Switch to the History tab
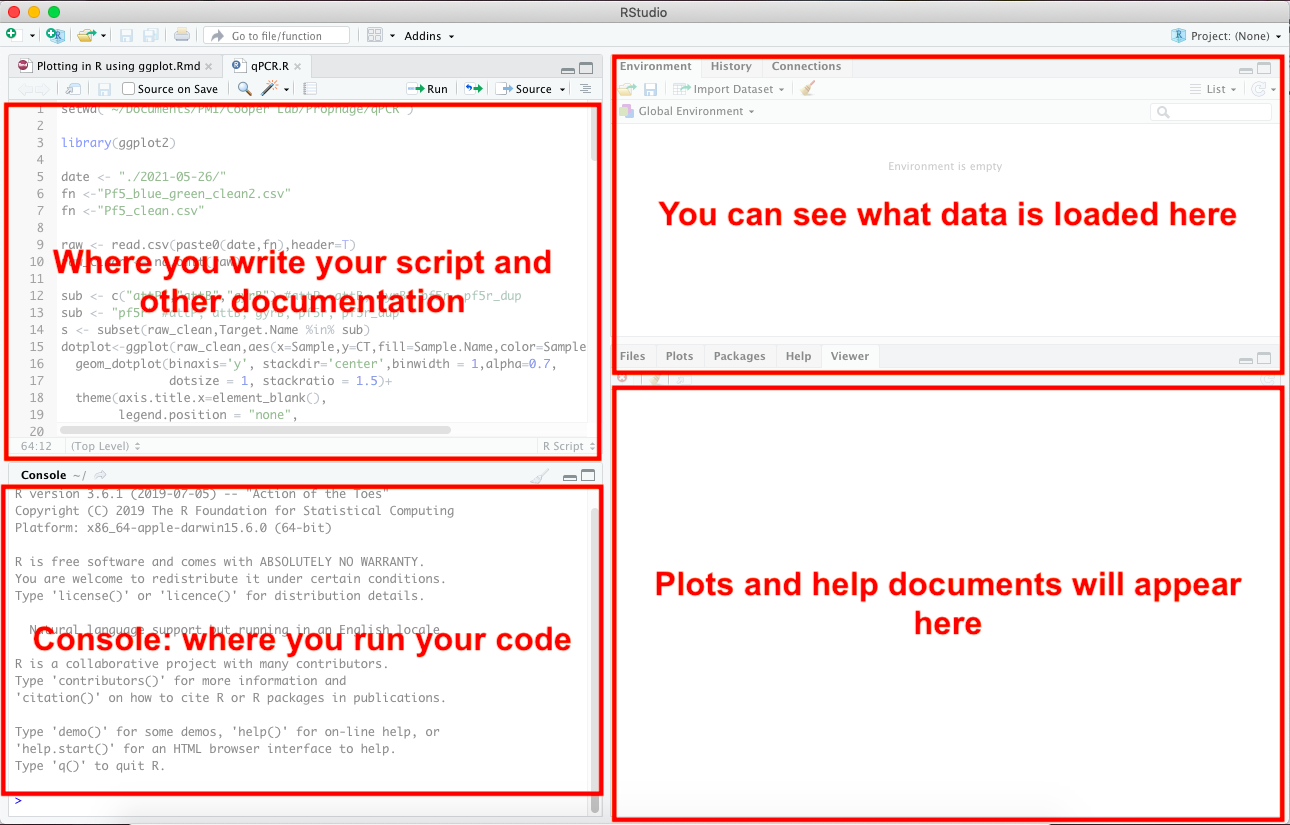1290x825 pixels. tap(731, 66)
